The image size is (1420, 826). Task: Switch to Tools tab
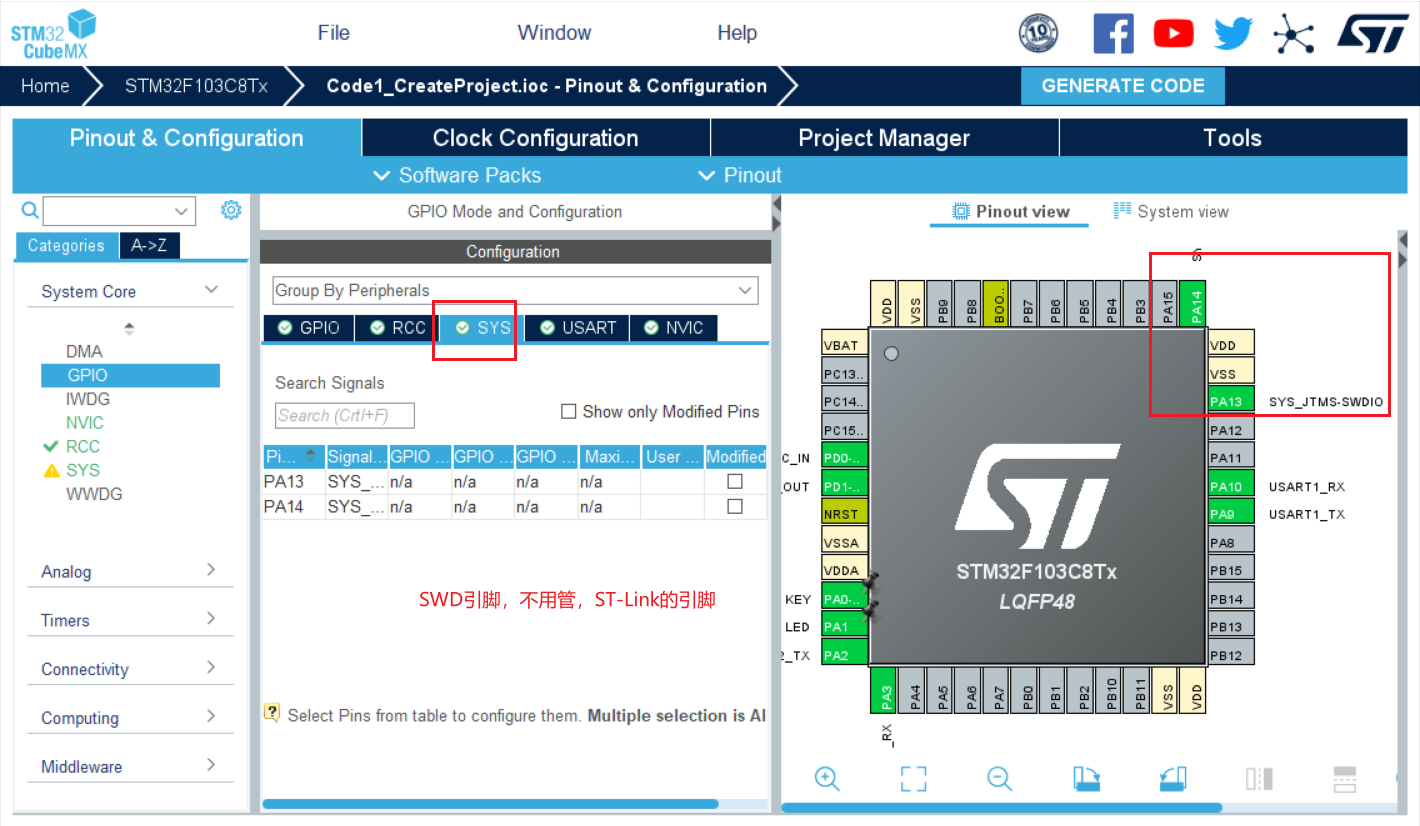coord(1232,138)
